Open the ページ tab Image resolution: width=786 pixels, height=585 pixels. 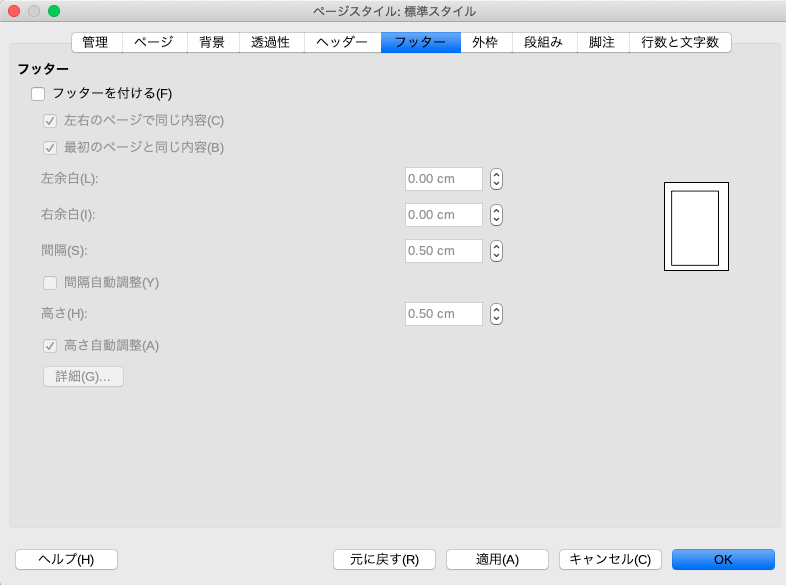click(x=154, y=42)
